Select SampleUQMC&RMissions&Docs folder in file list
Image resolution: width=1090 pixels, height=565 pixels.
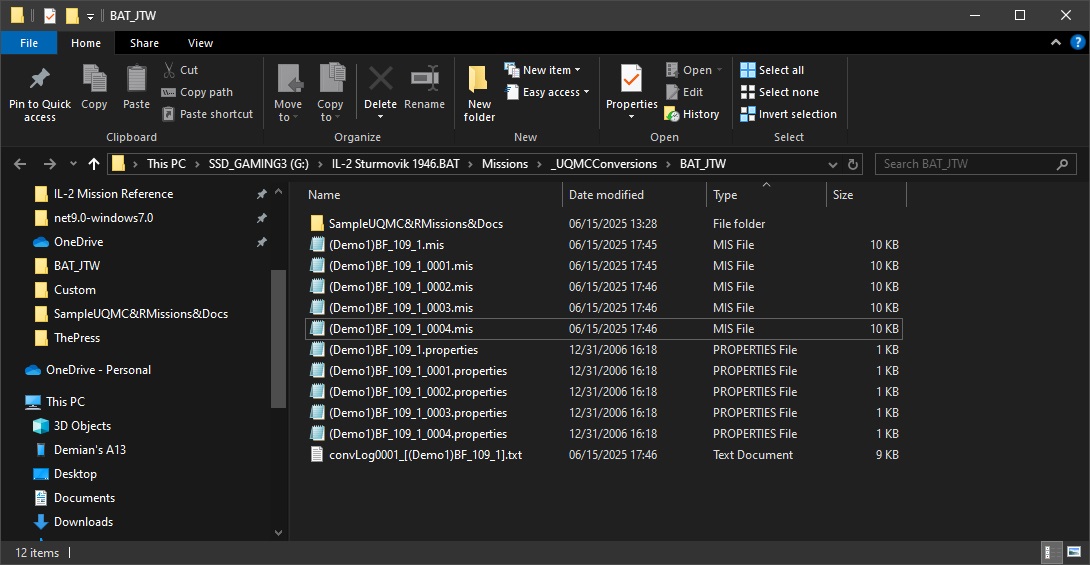coord(604,224)
